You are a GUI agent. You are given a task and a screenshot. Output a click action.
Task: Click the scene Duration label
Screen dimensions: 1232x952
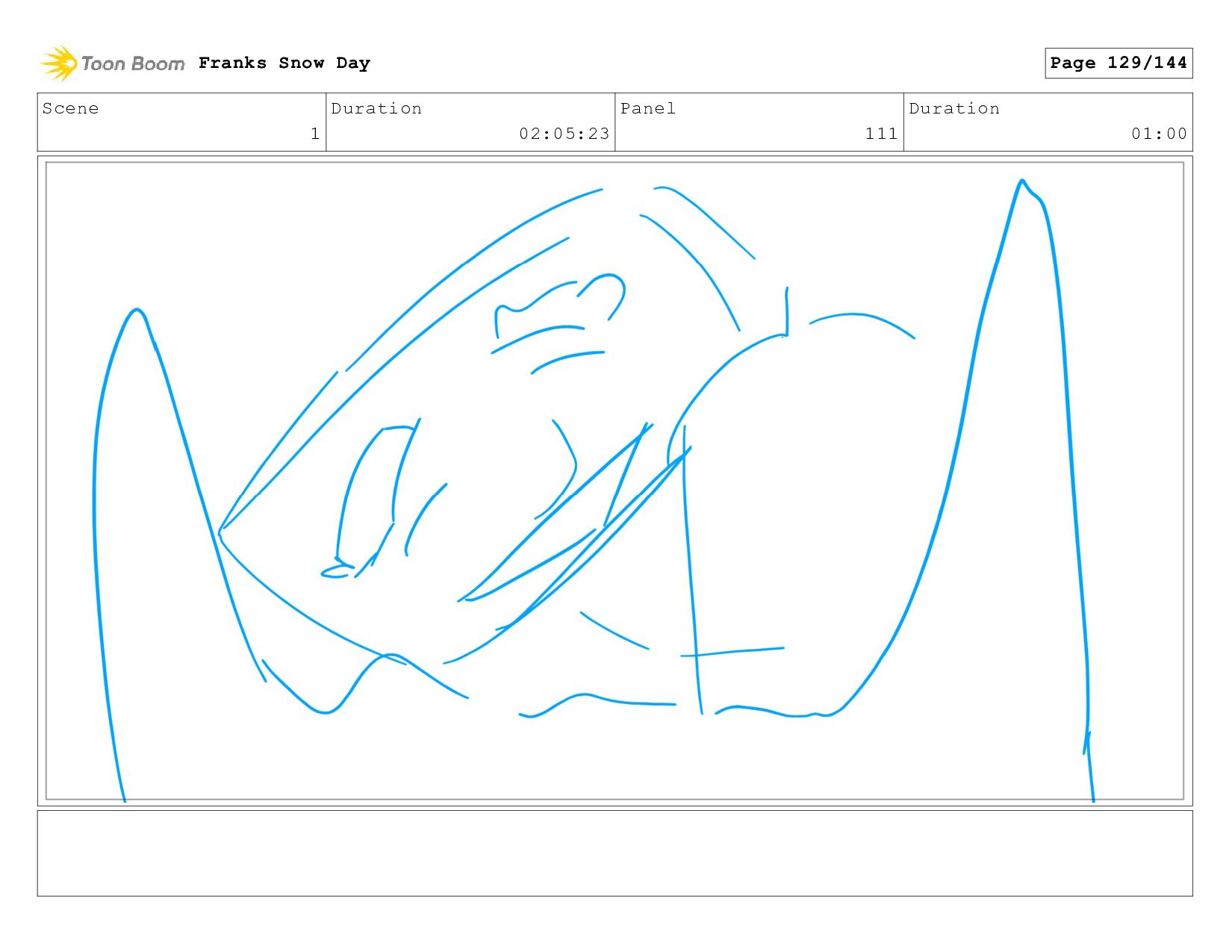[376, 108]
